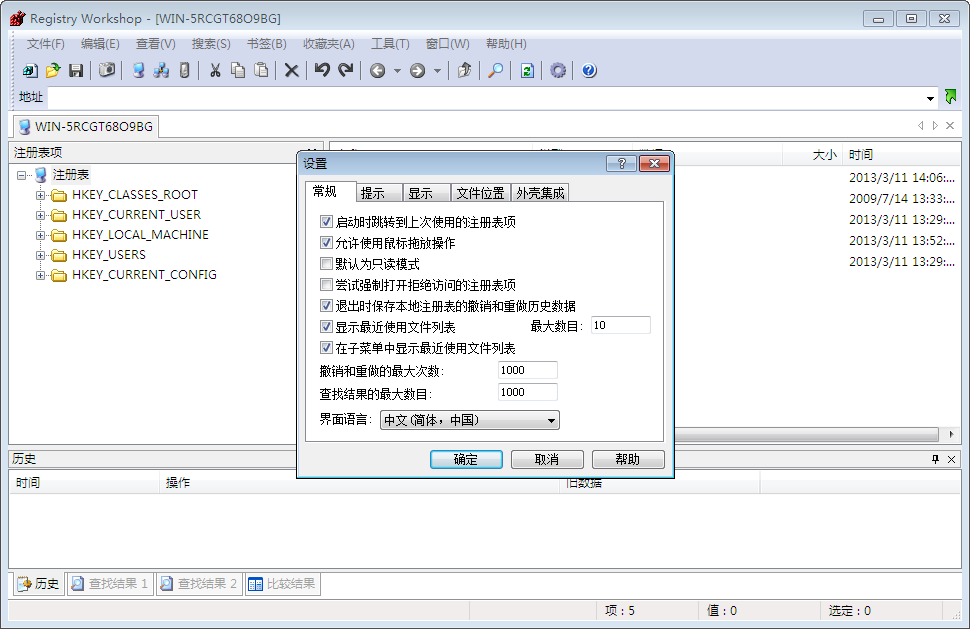Click the local registry computer icon
Viewport: 970px width, 629px height.
click(x=139, y=71)
